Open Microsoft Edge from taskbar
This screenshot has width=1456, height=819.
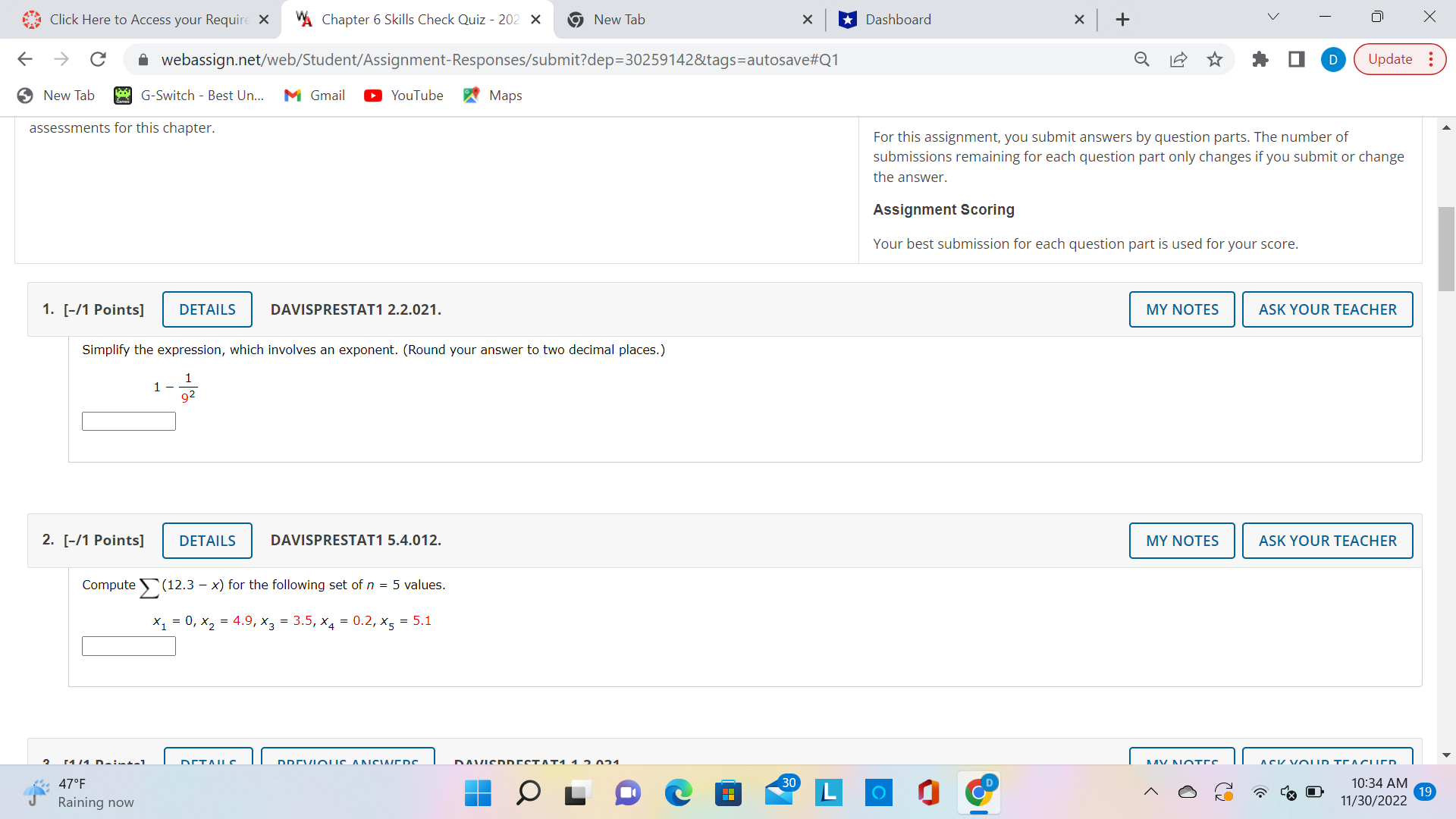click(678, 793)
